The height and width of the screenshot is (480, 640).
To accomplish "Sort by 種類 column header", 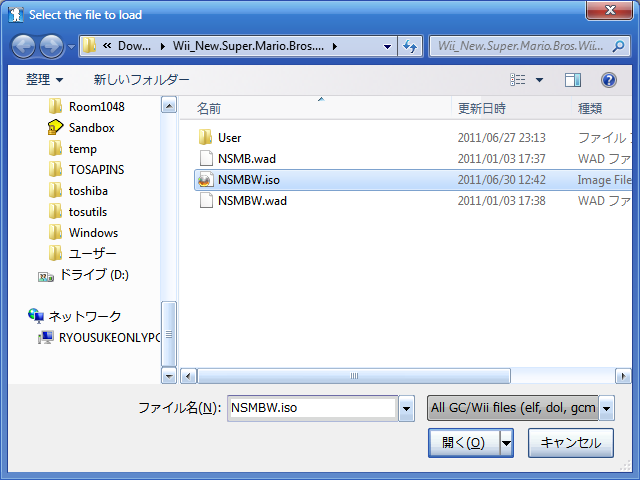I will tap(590, 109).
